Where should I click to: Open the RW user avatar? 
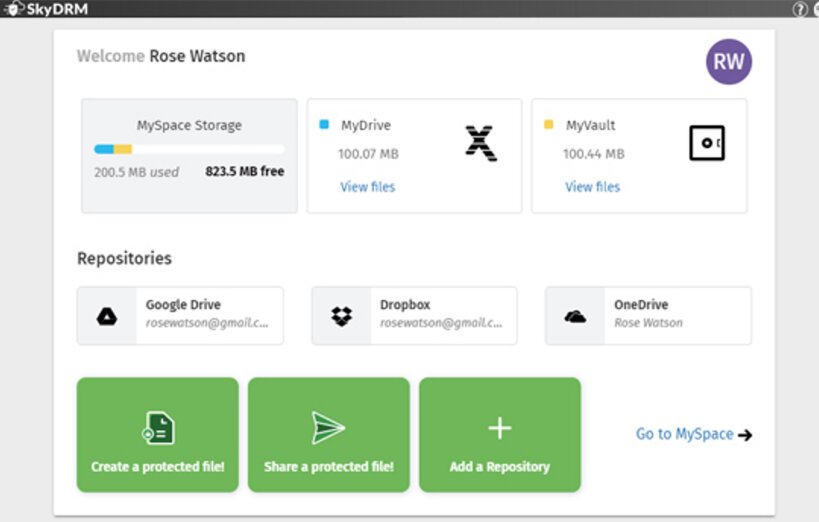(x=729, y=62)
